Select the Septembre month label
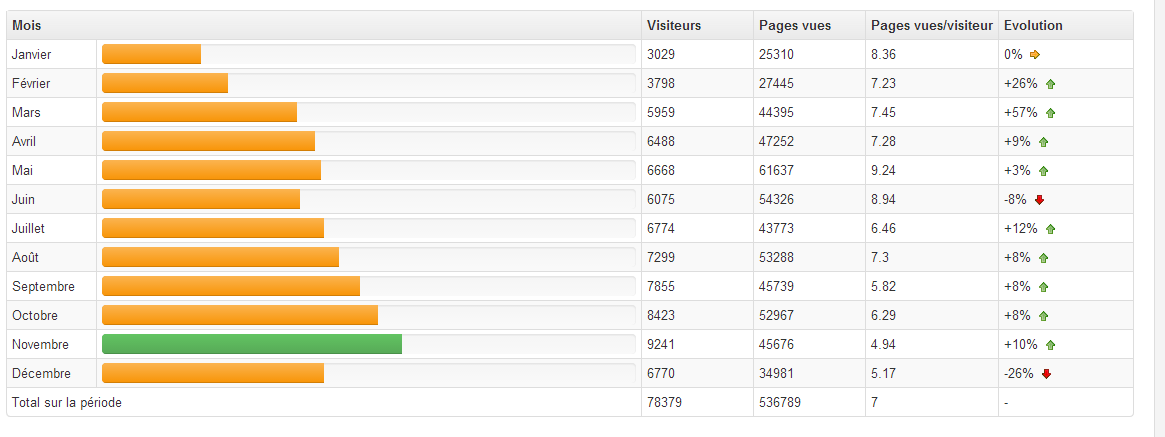The width and height of the screenshot is (1165, 437). (x=43, y=286)
